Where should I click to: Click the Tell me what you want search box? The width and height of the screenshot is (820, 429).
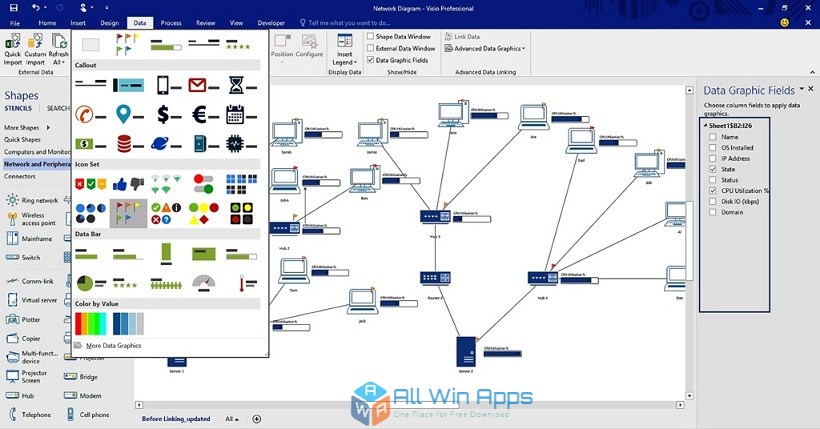click(x=345, y=23)
